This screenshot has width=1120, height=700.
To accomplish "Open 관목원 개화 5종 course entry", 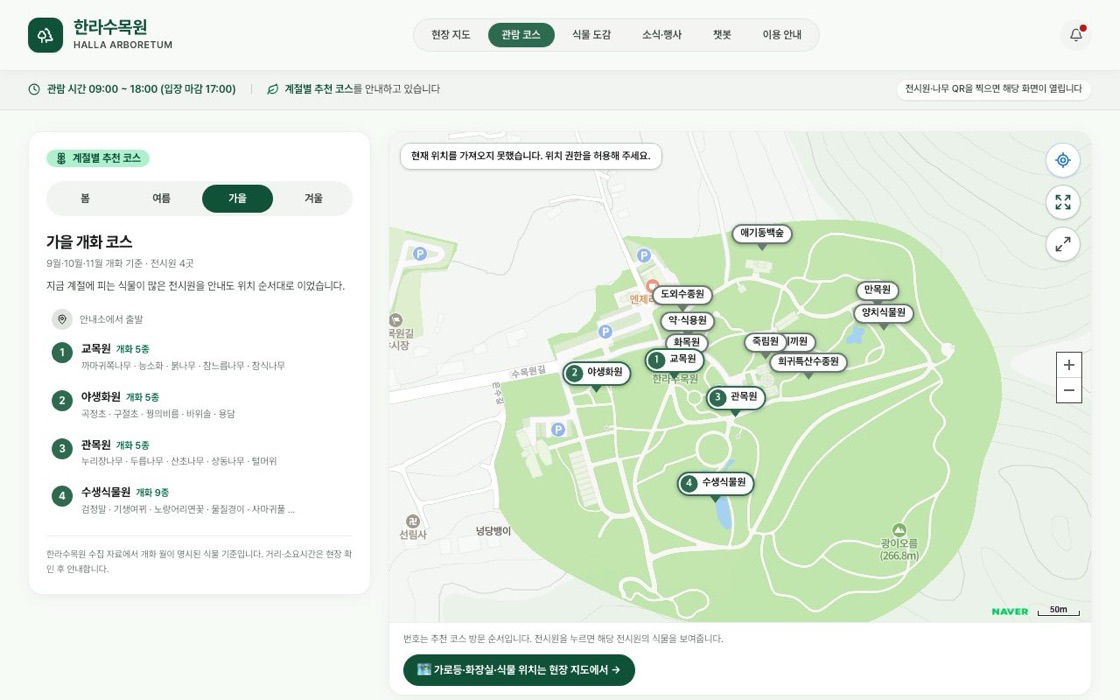I will click(x=199, y=452).
